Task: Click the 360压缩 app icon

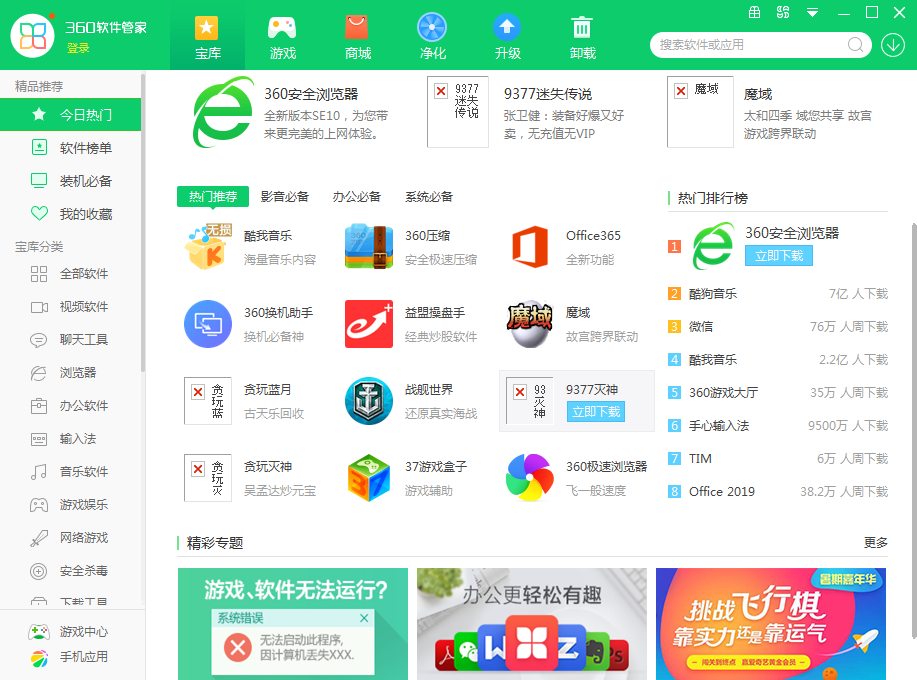Action: pos(368,247)
